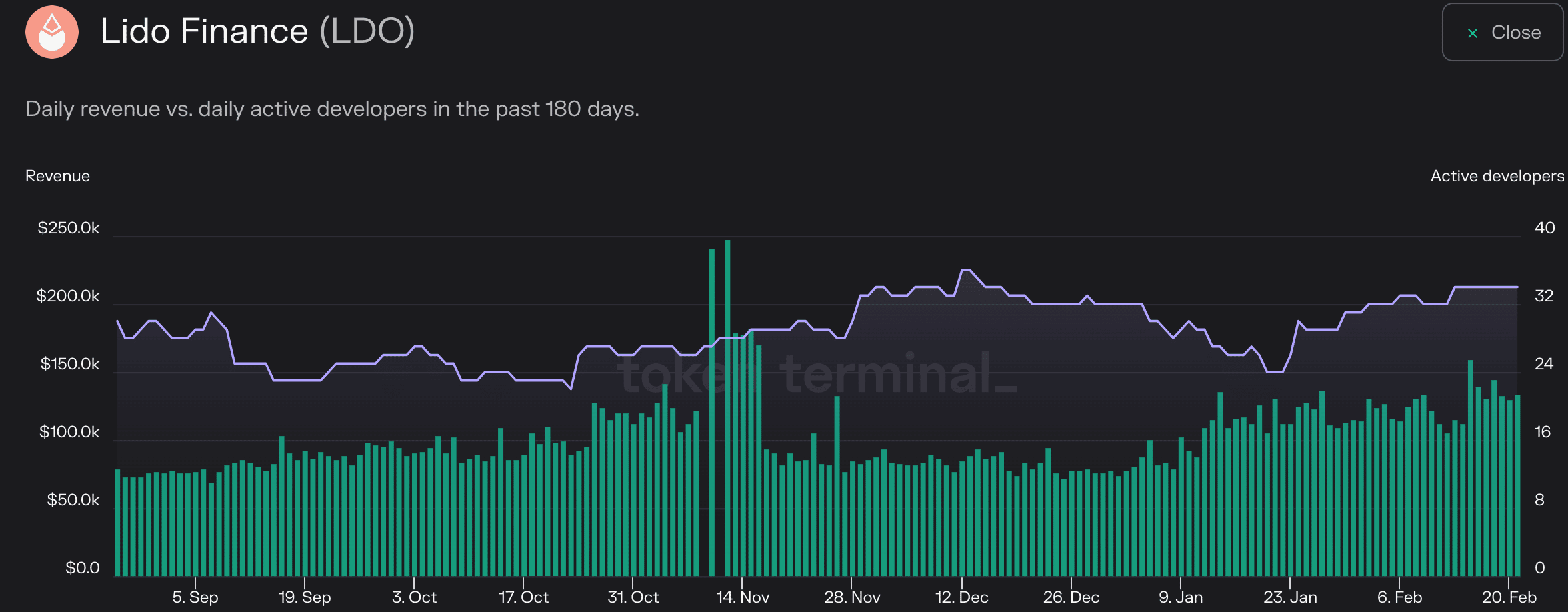Click the developer line peak near 12. Dec
Viewport: 1568px width, 612px height.
point(965,270)
